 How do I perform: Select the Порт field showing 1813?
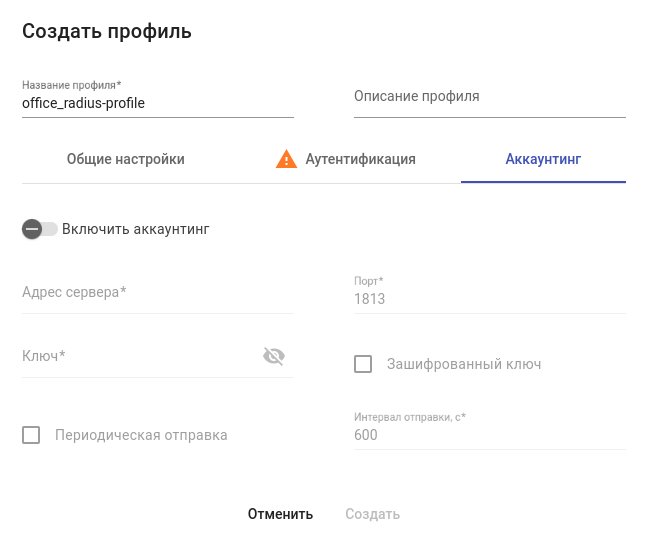tap(489, 299)
